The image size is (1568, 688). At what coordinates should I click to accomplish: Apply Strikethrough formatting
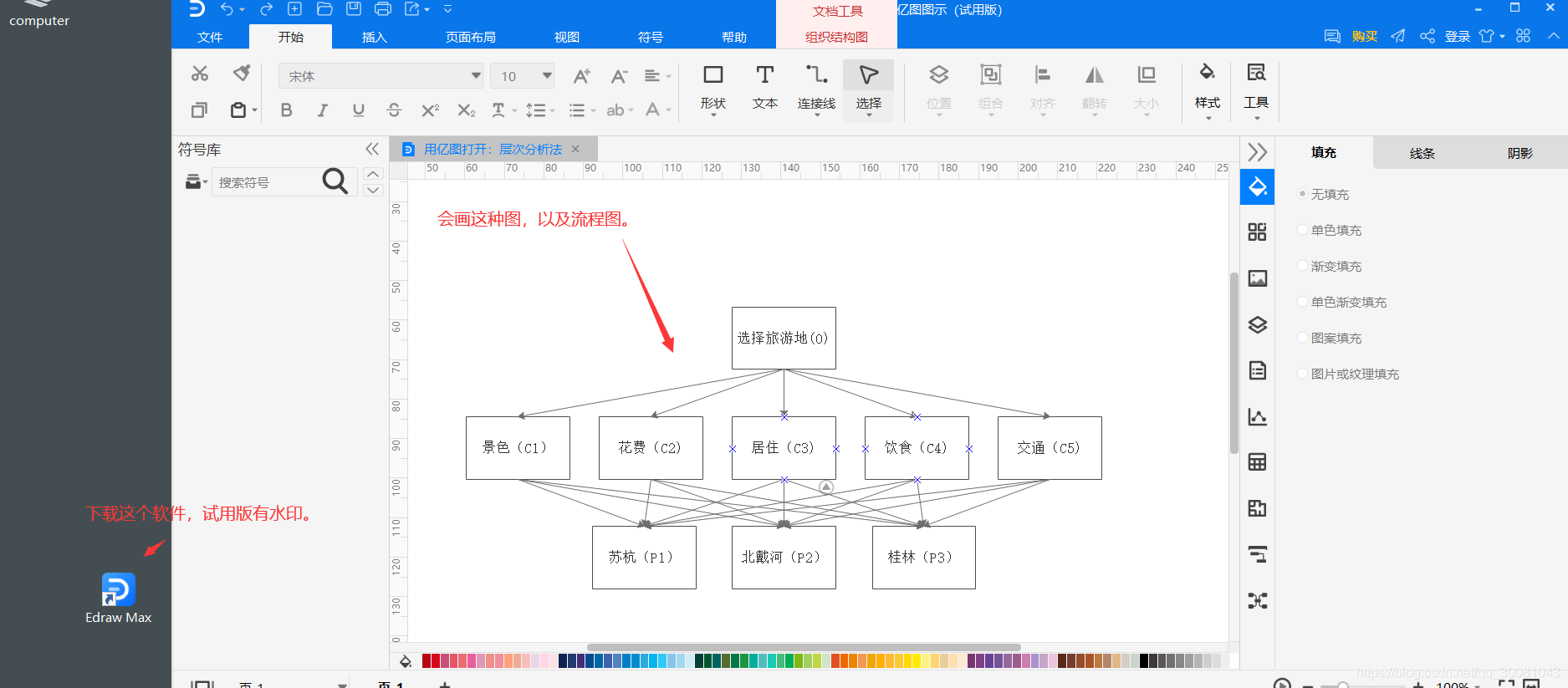[x=394, y=110]
